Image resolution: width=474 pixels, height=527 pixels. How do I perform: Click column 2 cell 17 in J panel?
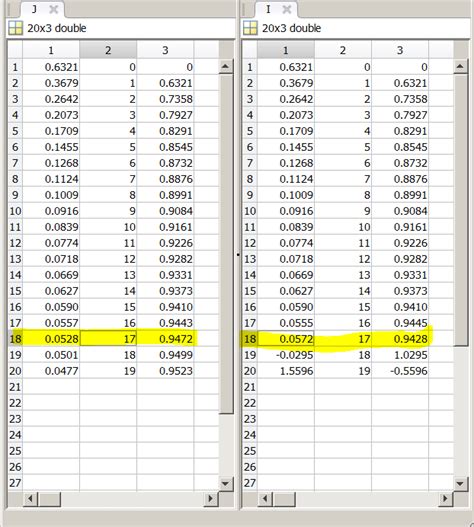pyautogui.click(x=108, y=339)
